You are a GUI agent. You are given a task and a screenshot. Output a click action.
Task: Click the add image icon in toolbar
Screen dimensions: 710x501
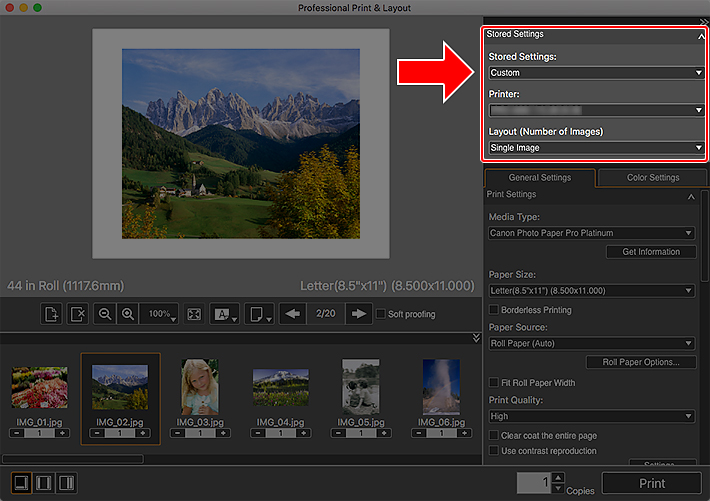coord(52,314)
